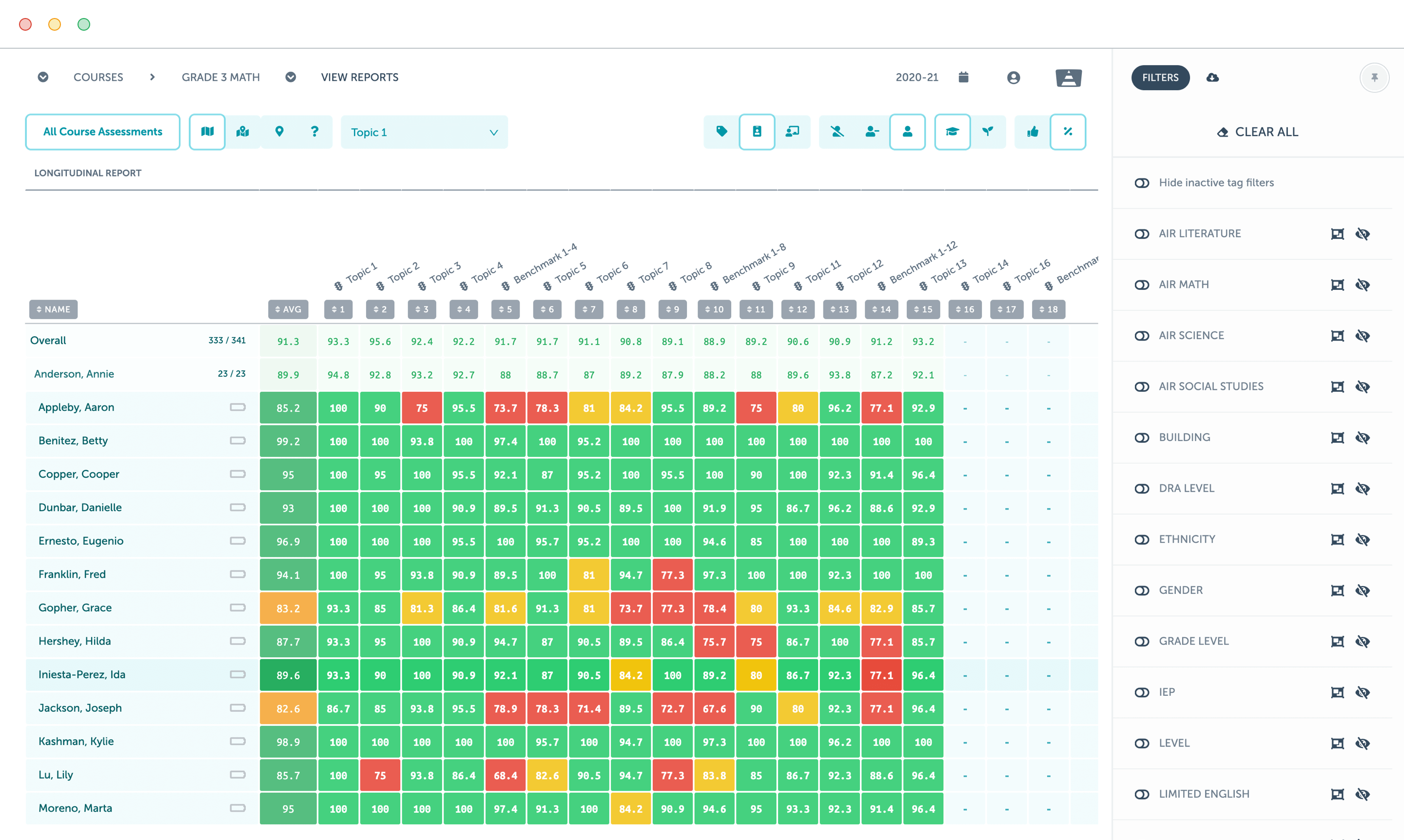Open the question mark help icon
Viewport: 1404px width, 840px height.
315,132
